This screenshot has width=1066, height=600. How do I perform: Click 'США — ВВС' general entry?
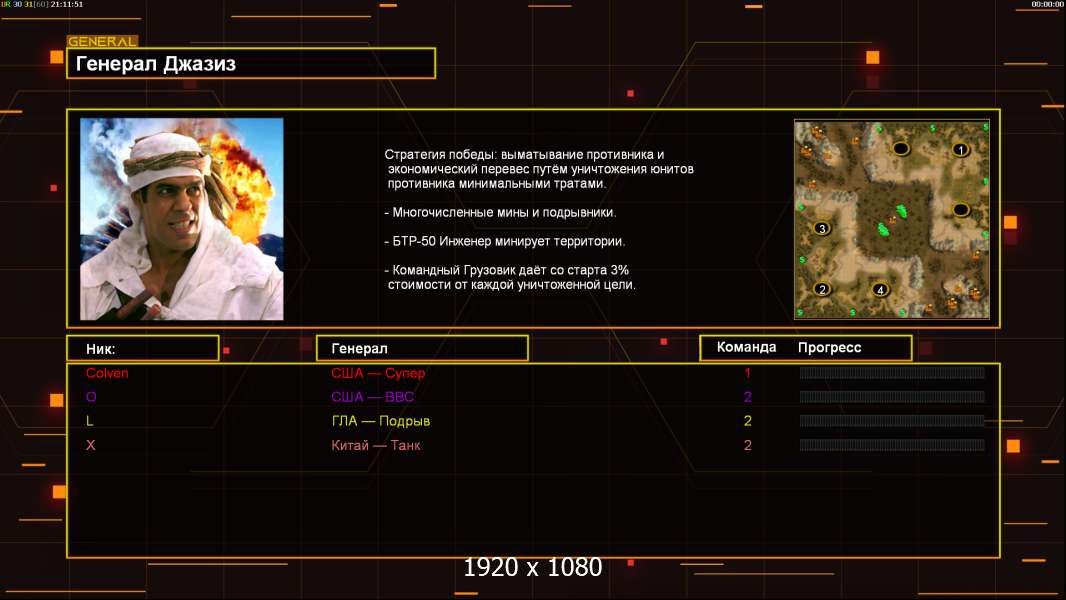pos(373,397)
